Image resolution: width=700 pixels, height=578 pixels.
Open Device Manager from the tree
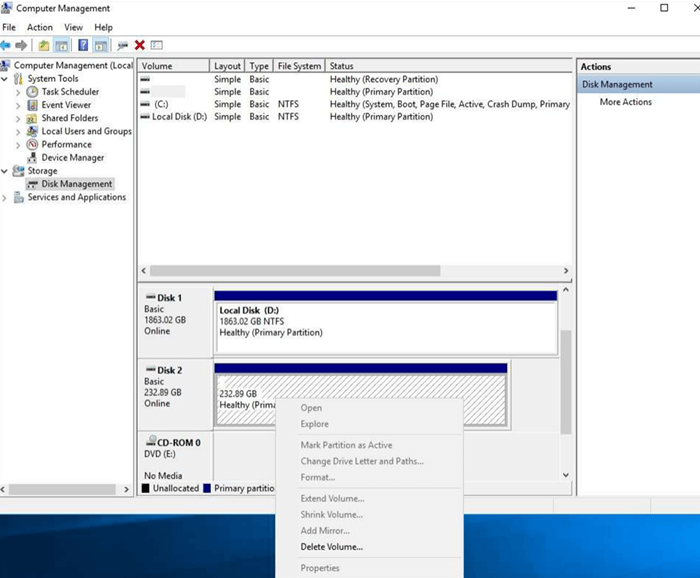(x=72, y=158)
